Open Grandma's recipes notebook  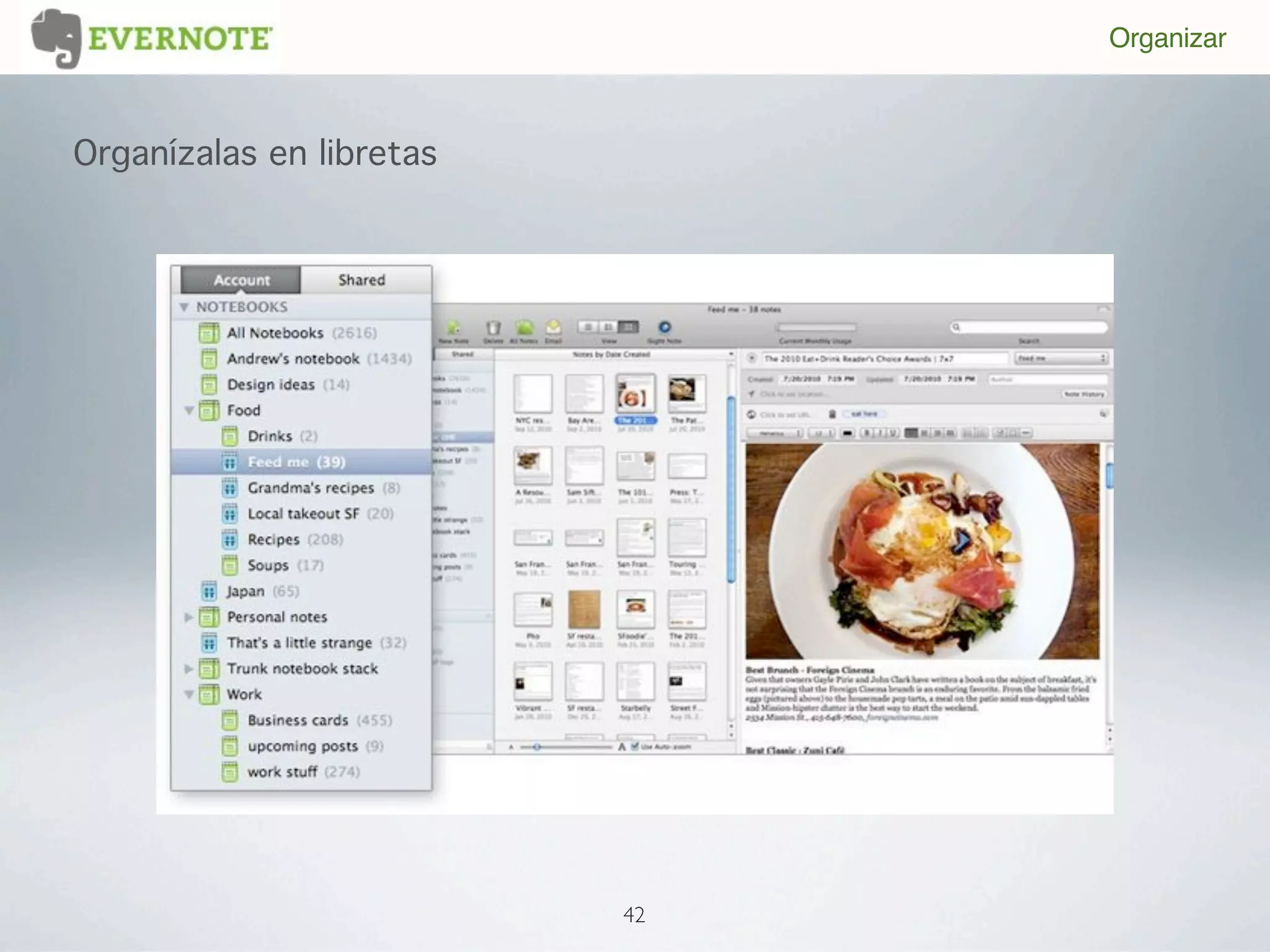pos(310,488)
